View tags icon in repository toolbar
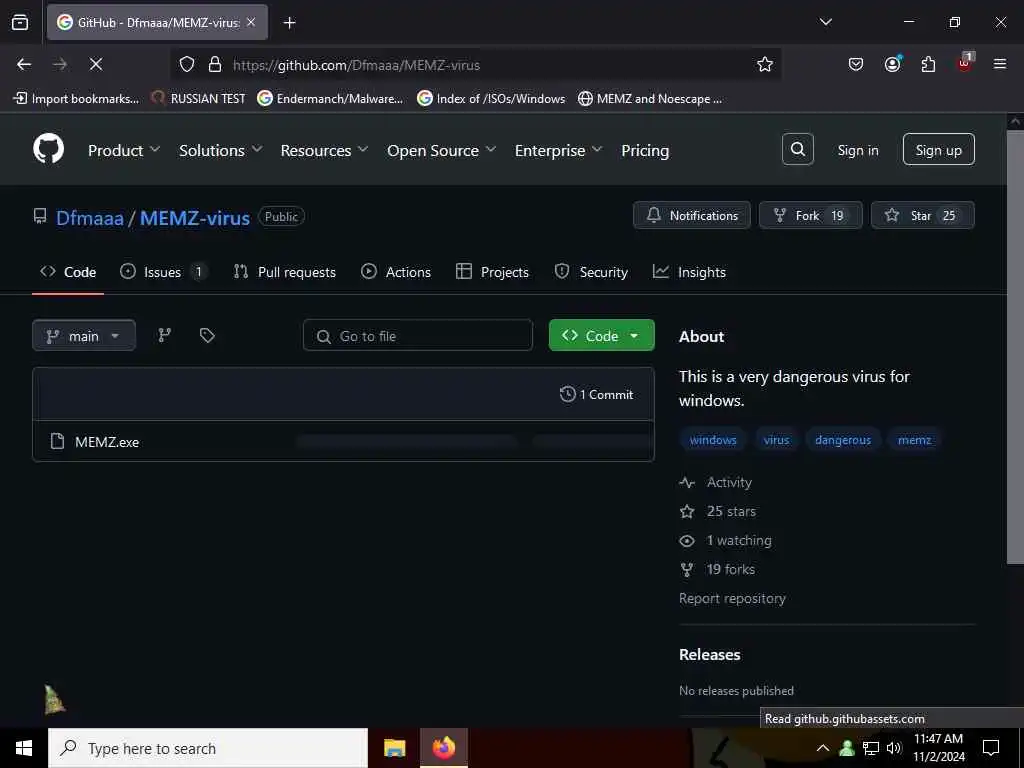The image size is (1024, 768). coord(207,335)
